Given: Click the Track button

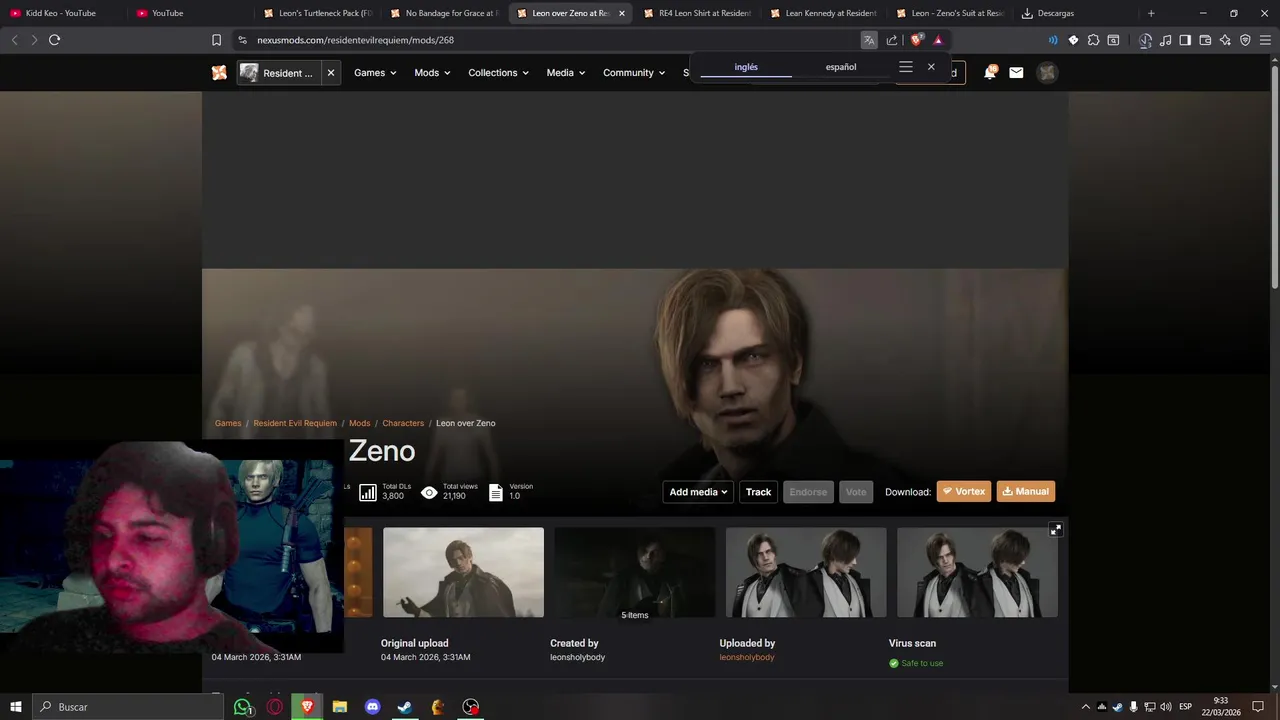Looking at the screenshot, I should point(758,492).
